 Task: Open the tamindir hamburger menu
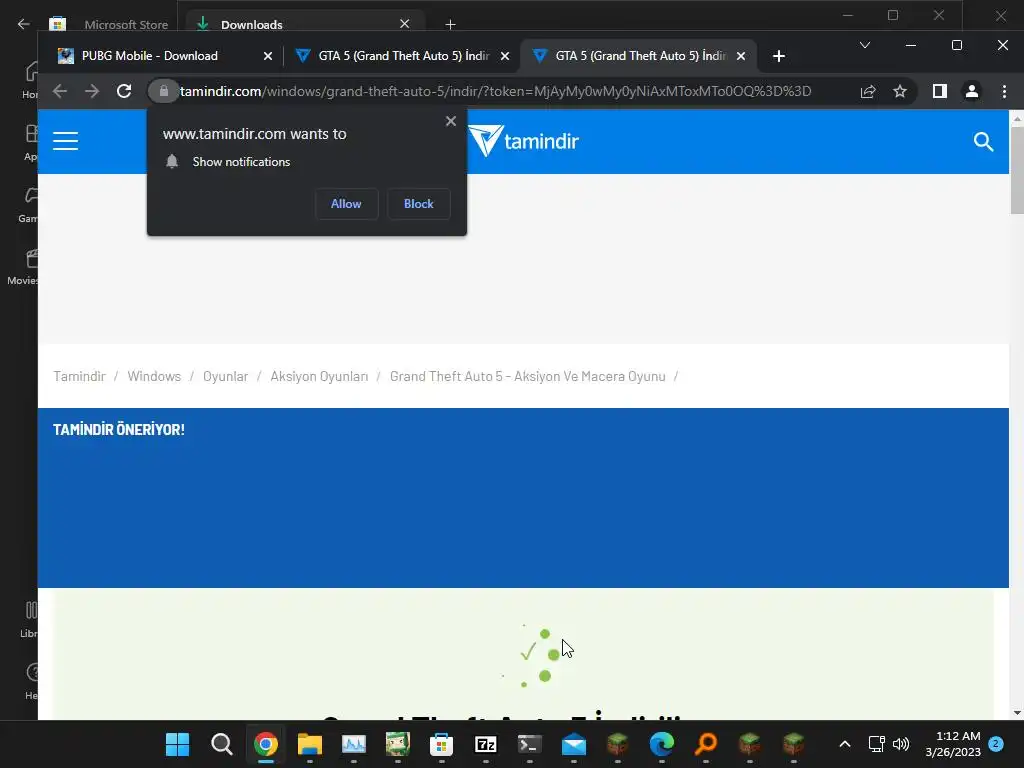coord(65,141)
